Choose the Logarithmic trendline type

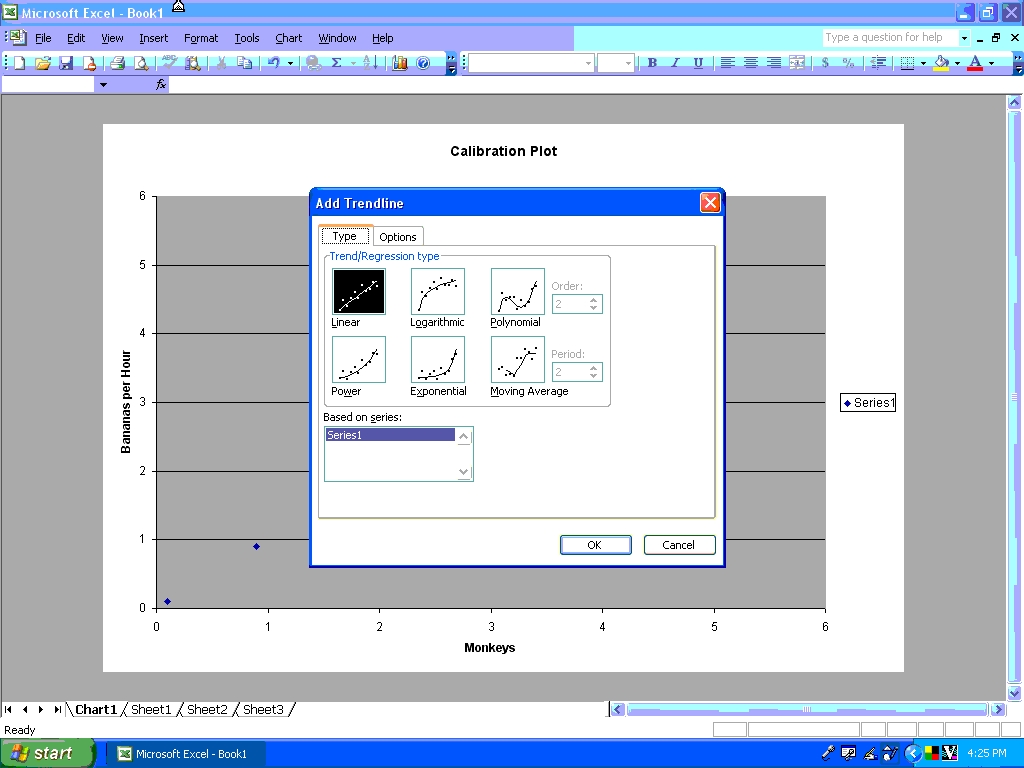click(437, 292)
